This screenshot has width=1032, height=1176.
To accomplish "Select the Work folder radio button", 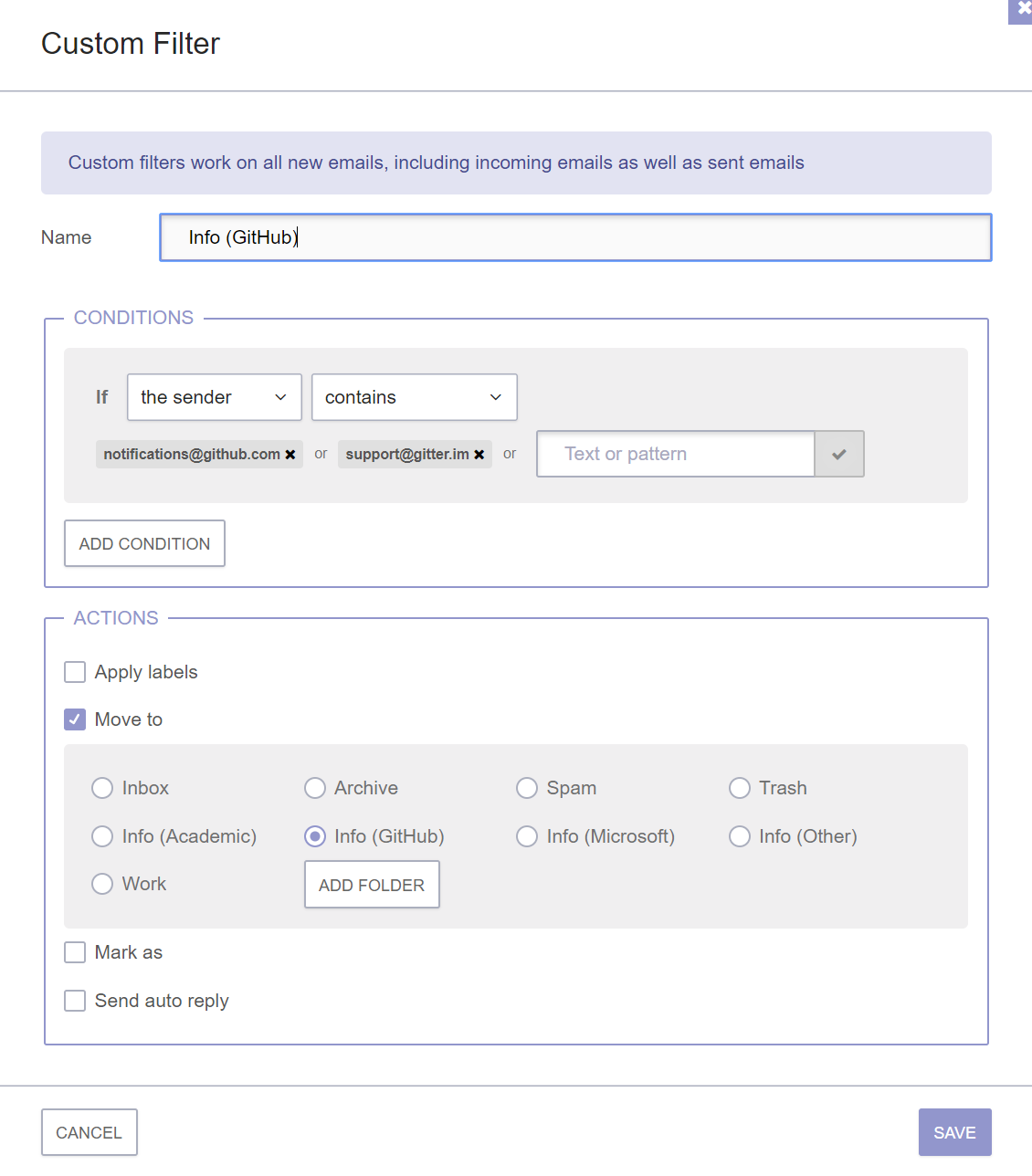I will click(x=102, y=884).
